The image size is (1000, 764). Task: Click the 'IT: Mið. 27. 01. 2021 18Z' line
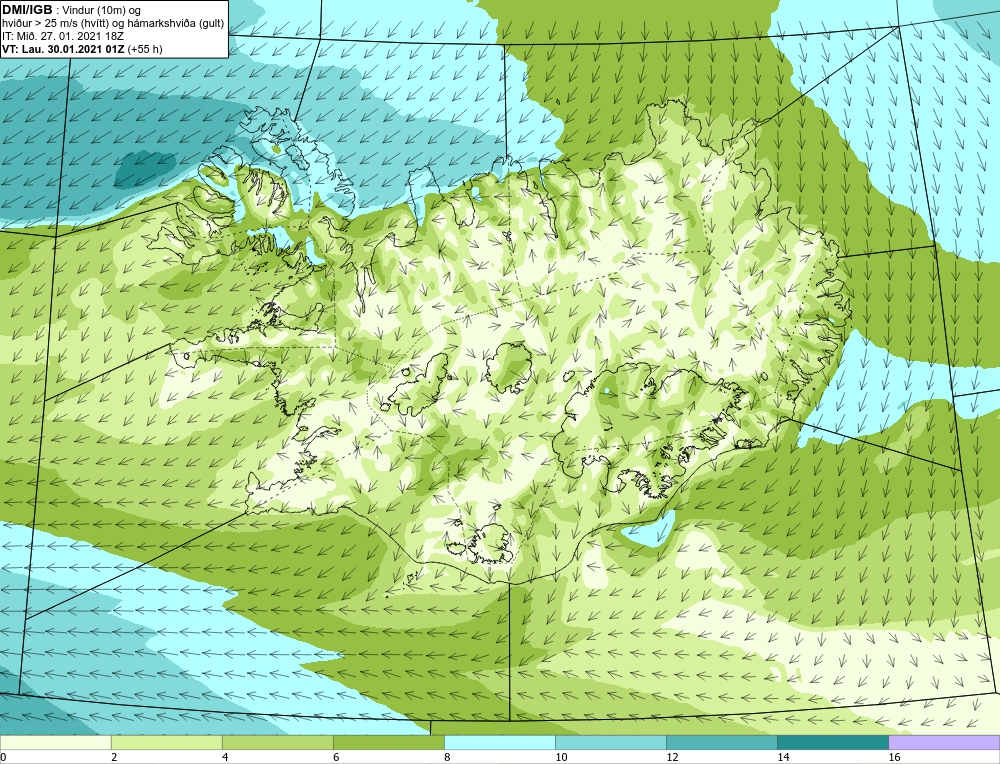tap(62, 36)
